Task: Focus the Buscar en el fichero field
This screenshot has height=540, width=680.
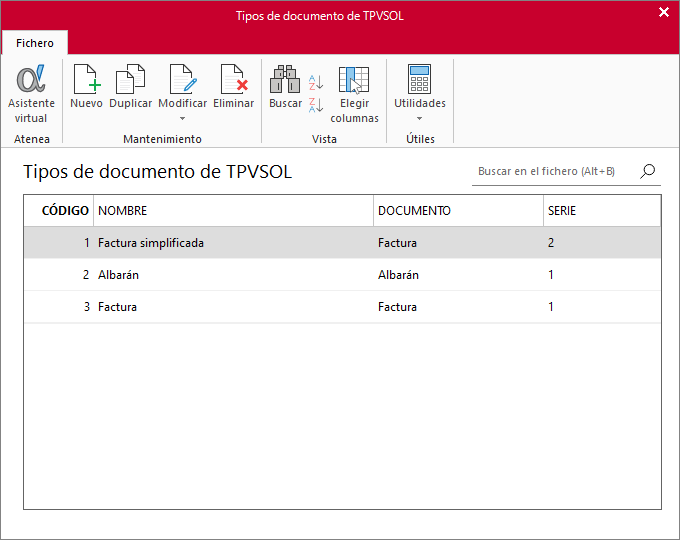Action: 555,171
